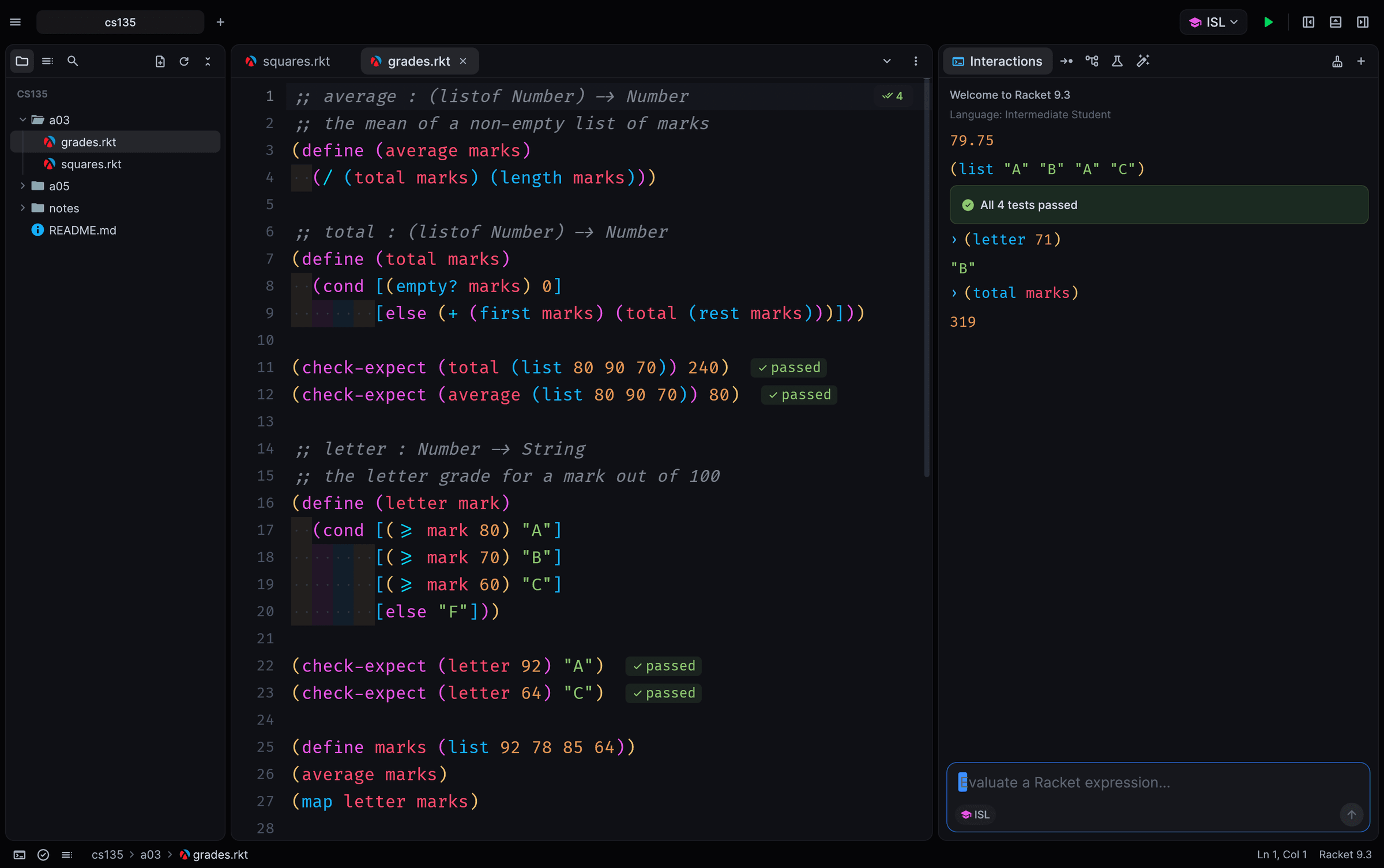This screenshot has width=1384, height=868.
Task: Show the file explorer folder view
Action: tap(22, 61)
